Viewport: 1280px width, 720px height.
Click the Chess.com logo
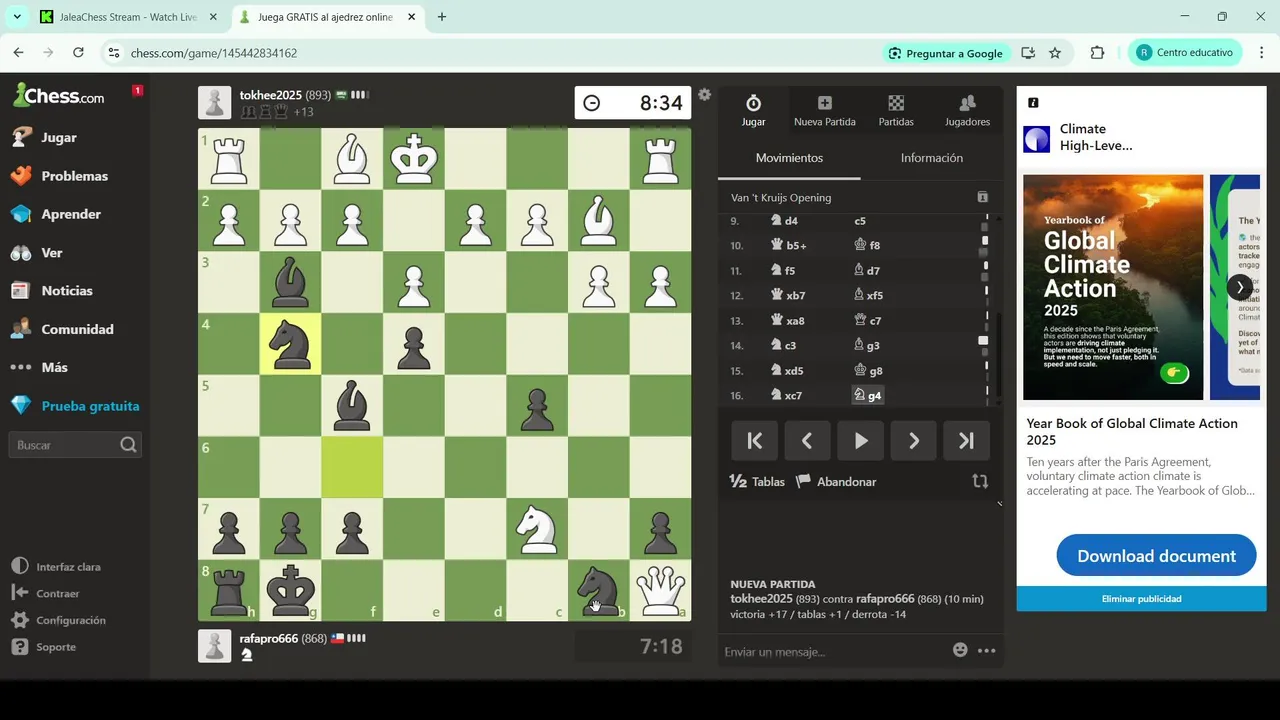58,96
